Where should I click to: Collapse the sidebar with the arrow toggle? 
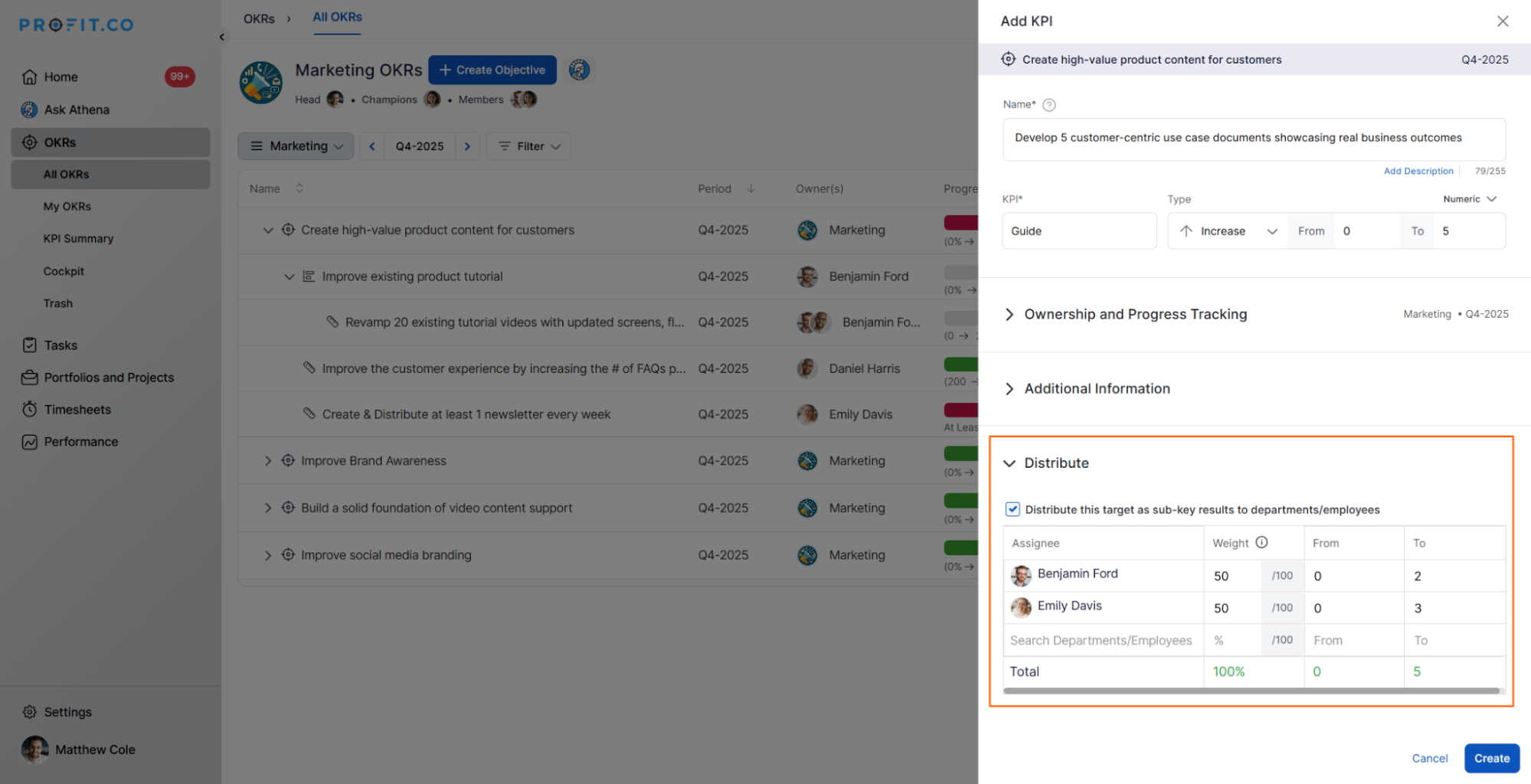point(222,37)
